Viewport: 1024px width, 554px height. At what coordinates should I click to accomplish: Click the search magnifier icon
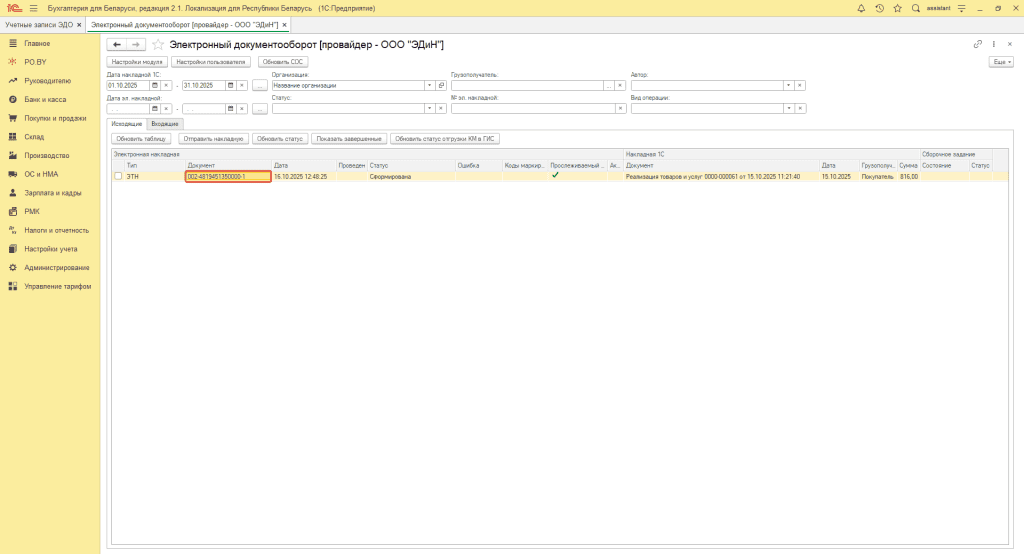[915, 8]
